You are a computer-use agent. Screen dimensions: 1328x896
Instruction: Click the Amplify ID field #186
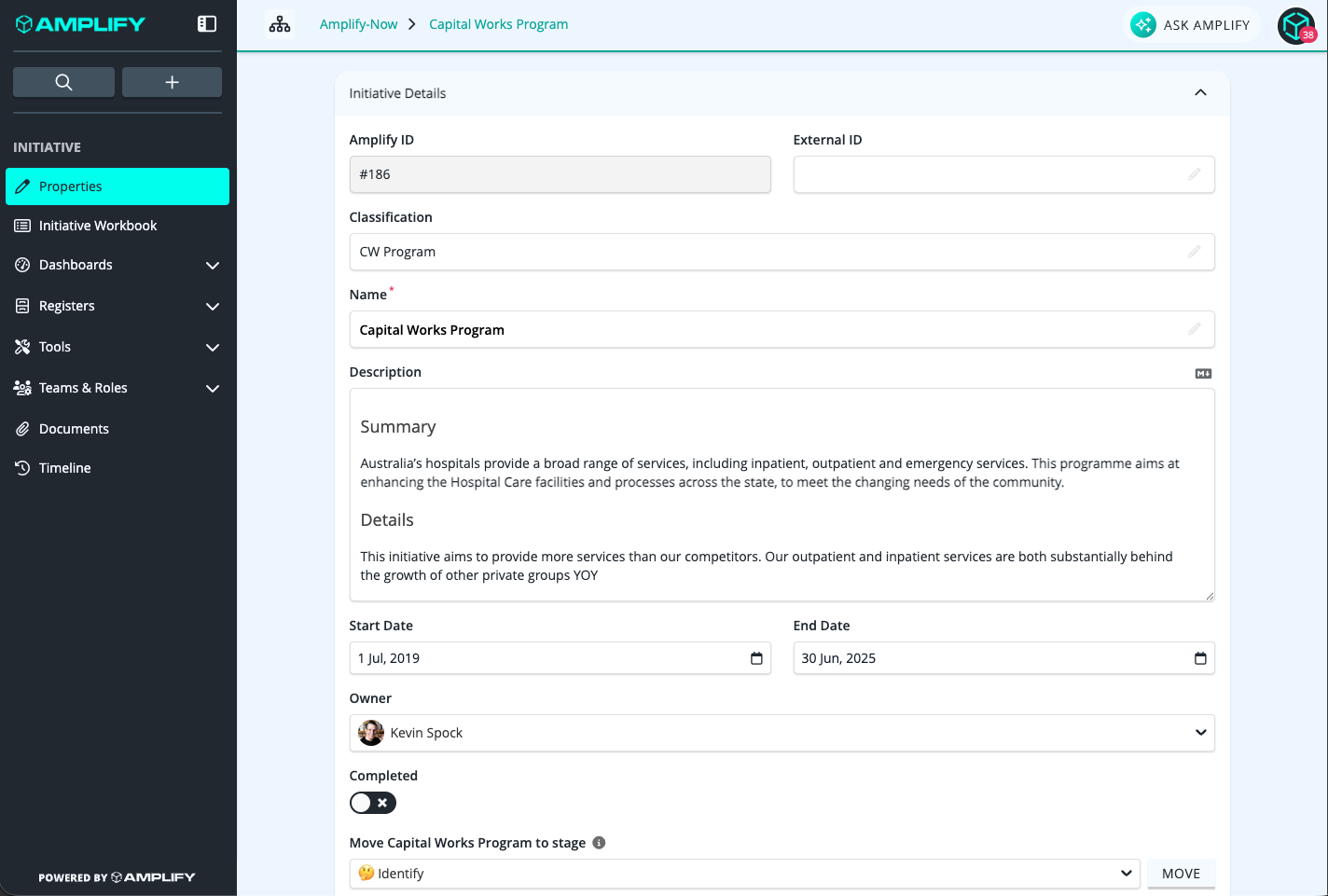(560, 174)
